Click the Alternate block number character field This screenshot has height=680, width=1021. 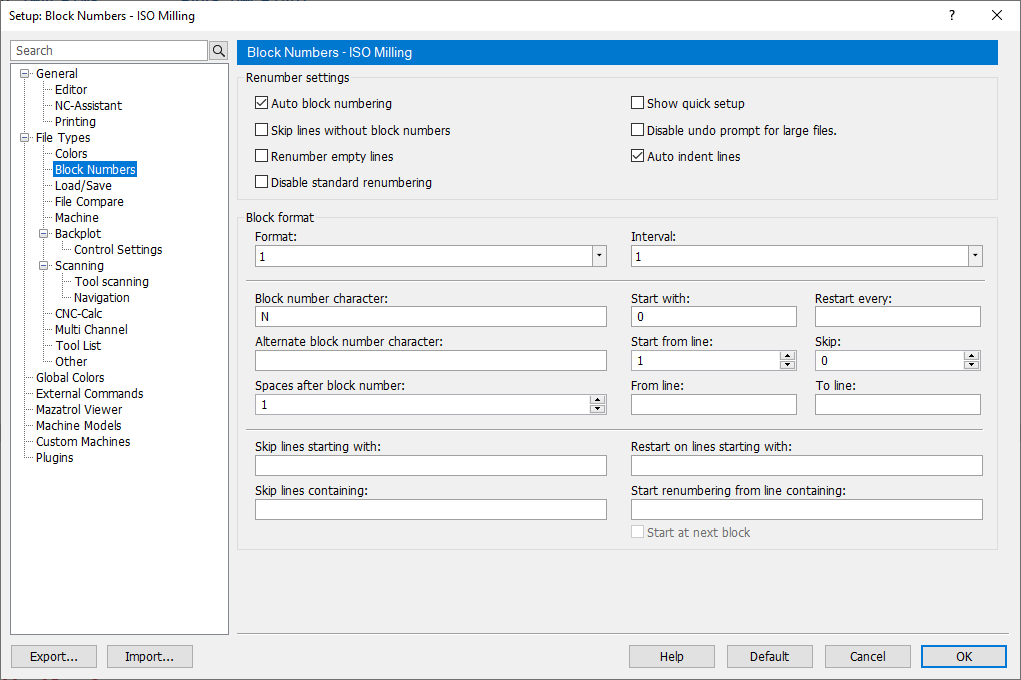(430, 360)
